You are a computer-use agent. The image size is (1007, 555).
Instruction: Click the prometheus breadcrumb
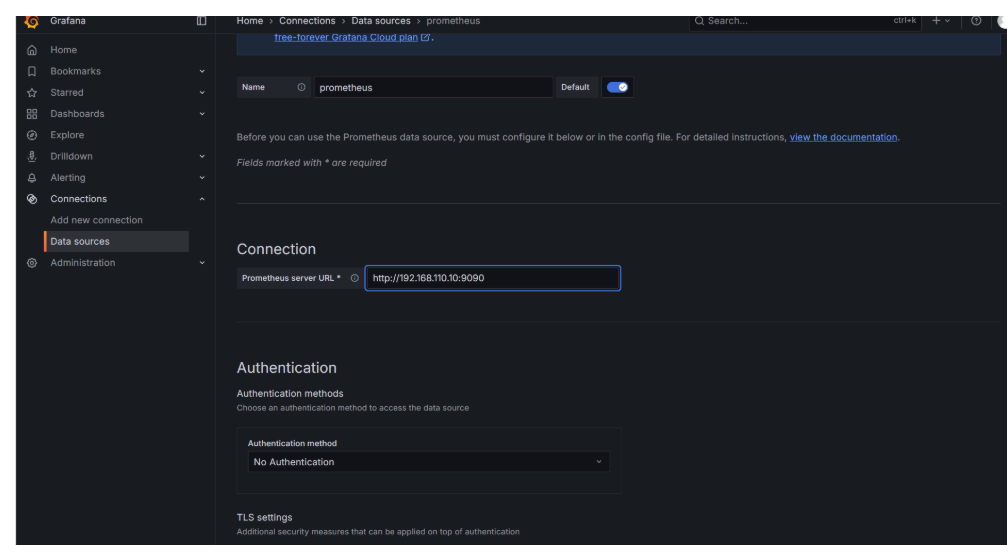pyautogui.click(x=453, y=21)
